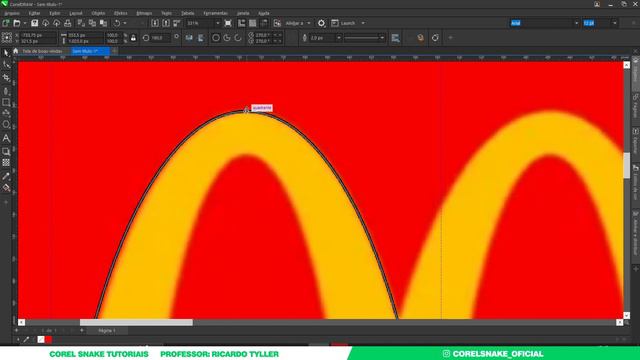Choose the Pie shape mode
This screenshot has height=360, width=640.
tap(227, 38)
